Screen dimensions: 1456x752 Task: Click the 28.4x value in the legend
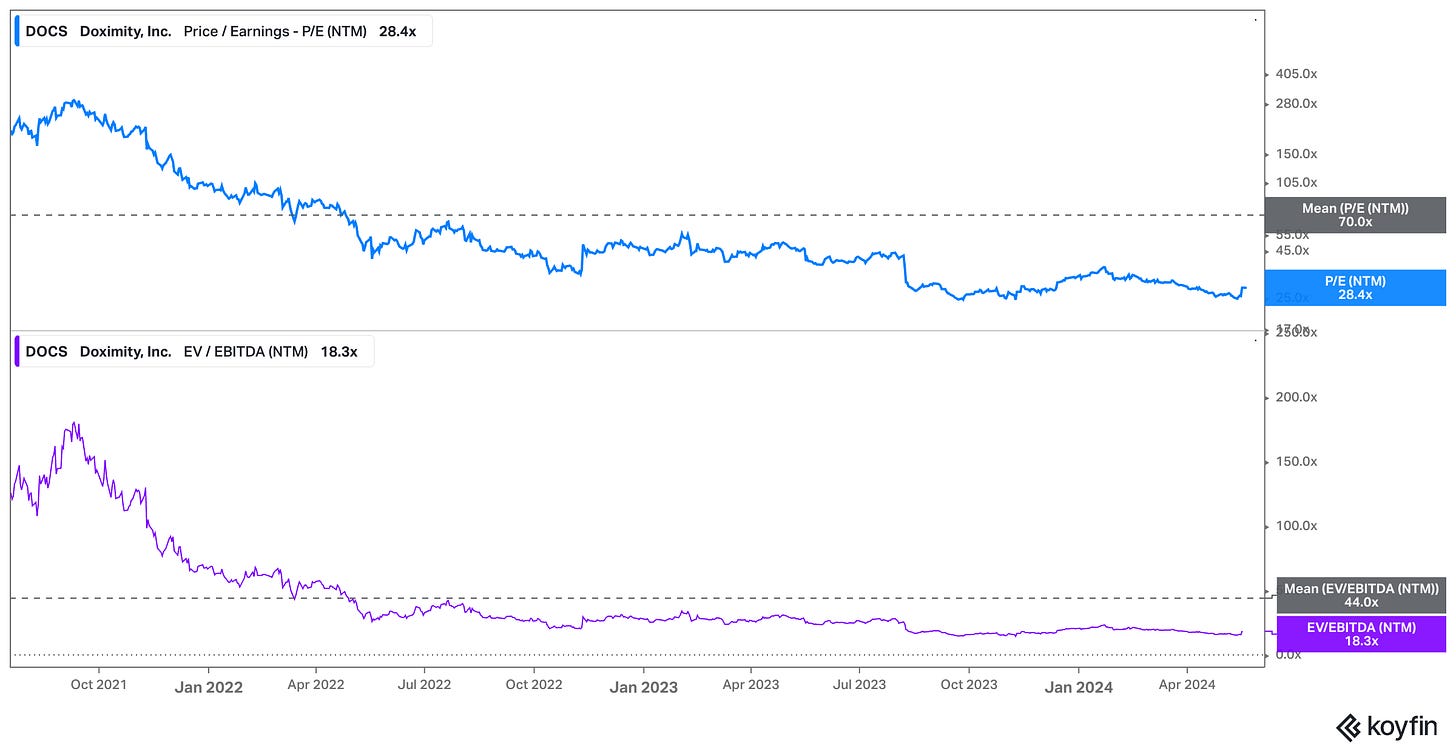coord(395,31)
